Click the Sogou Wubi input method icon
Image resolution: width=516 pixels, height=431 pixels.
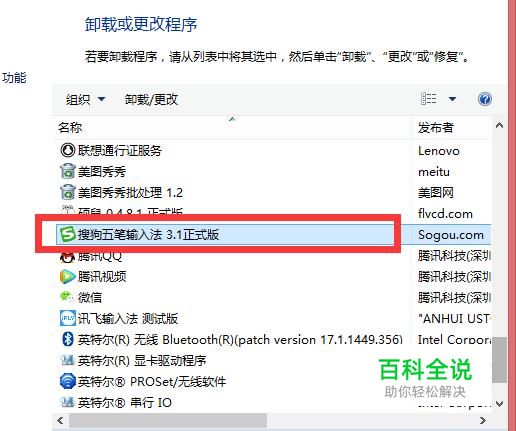(x=68, y=234)
